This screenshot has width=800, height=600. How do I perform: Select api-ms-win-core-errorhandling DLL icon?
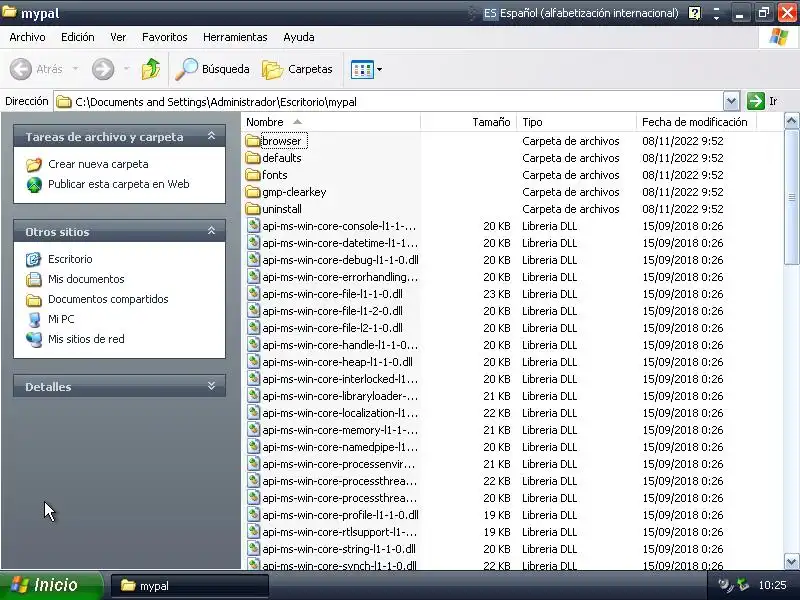click(x=254, y=277)
